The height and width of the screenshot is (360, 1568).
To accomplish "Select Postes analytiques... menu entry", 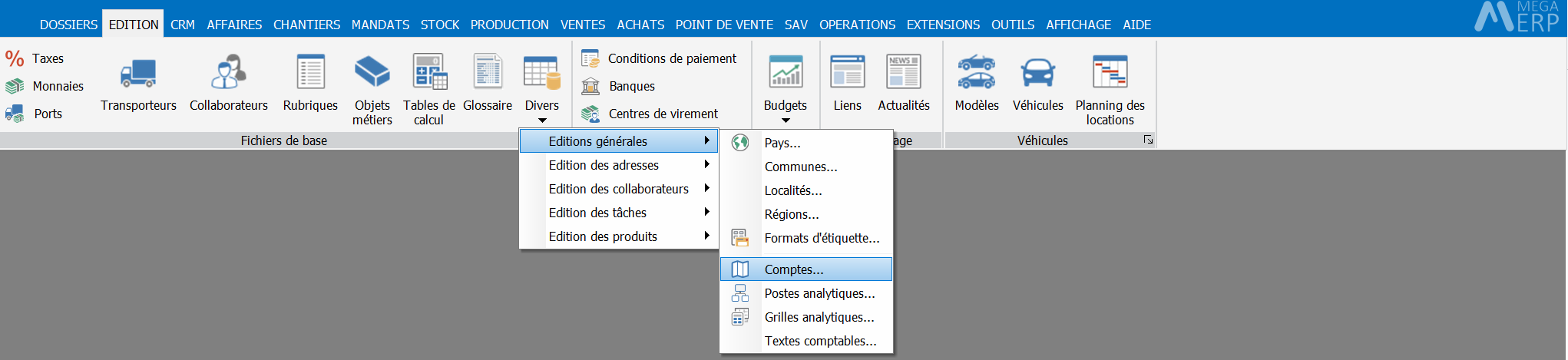I will (x=819, y=293).
